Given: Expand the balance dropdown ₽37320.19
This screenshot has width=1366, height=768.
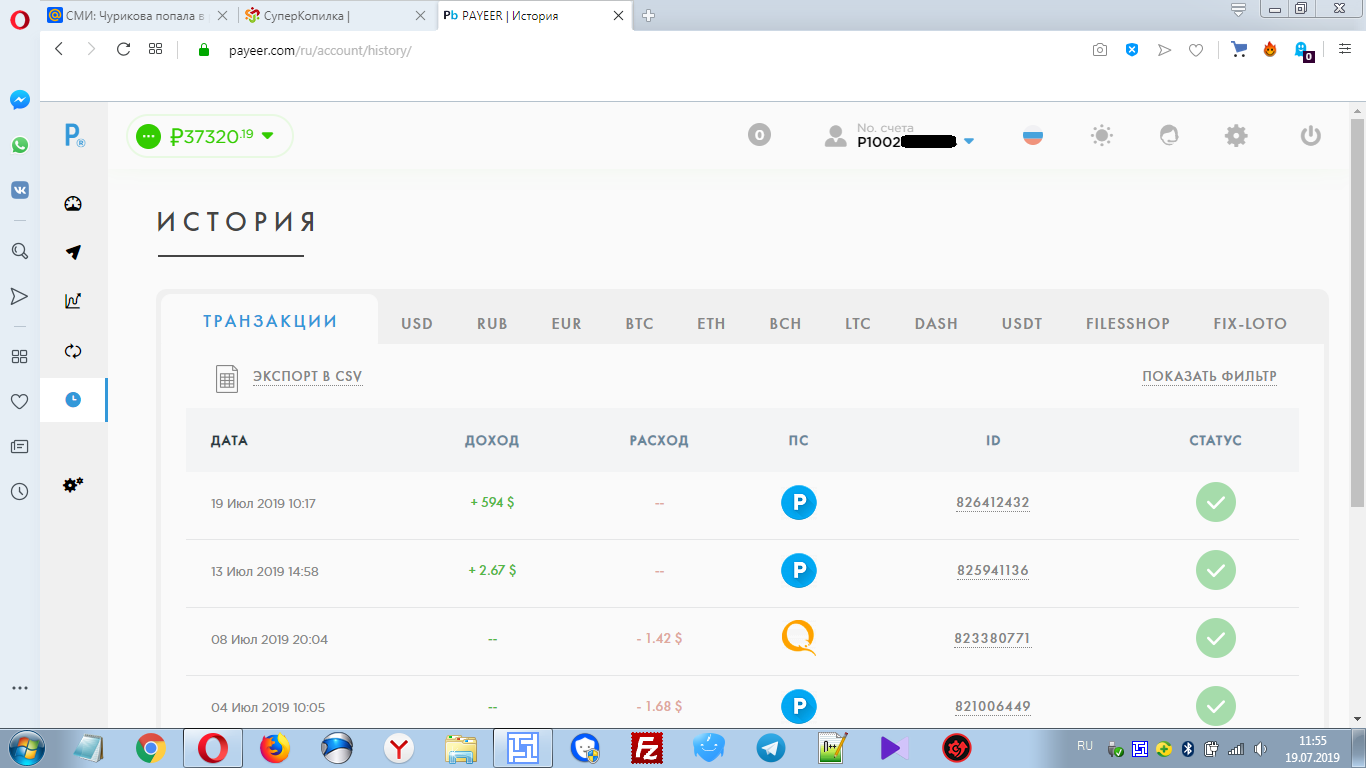Looking at the screenshot, I should click(x=209, y=136).
